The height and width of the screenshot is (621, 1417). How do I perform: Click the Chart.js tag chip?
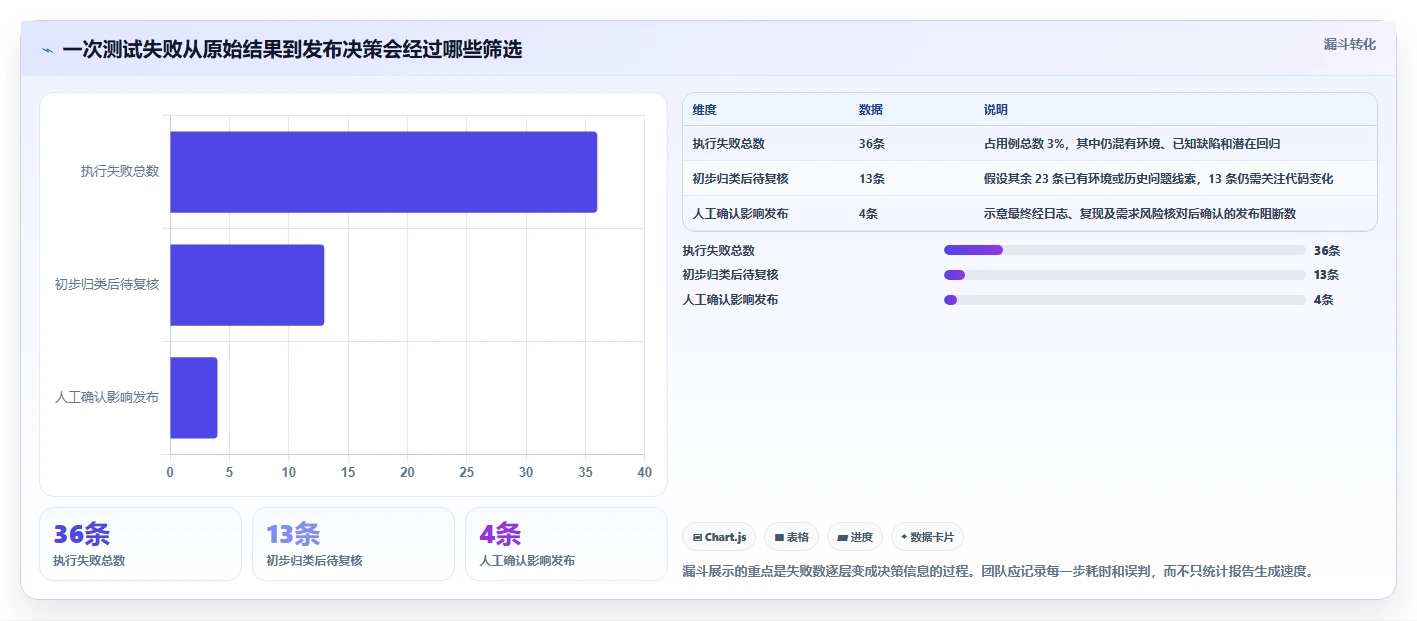pyautogui.click(x=719, y=537)
